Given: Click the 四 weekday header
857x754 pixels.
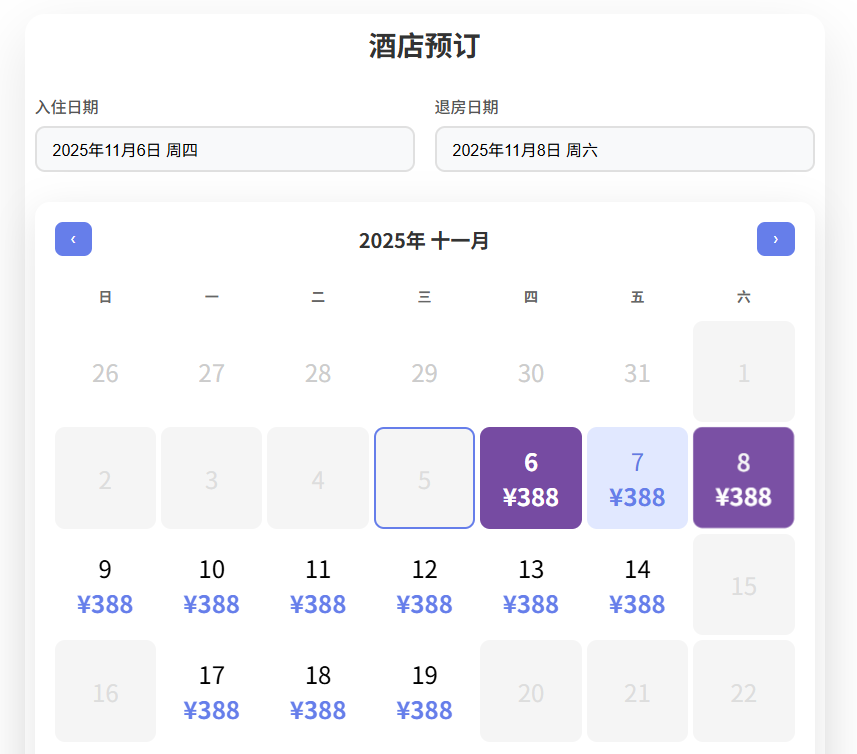Looking at the screenshot, I should point(531,297).
